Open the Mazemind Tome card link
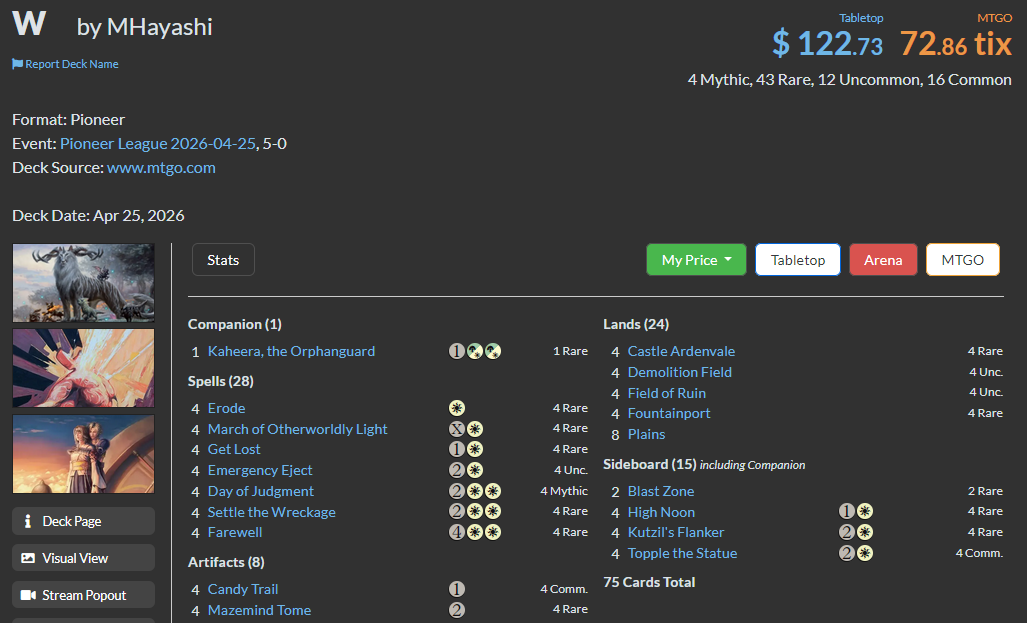This screenshot has width=1027, height=623. pyautogui.click(x=259, y=610)
